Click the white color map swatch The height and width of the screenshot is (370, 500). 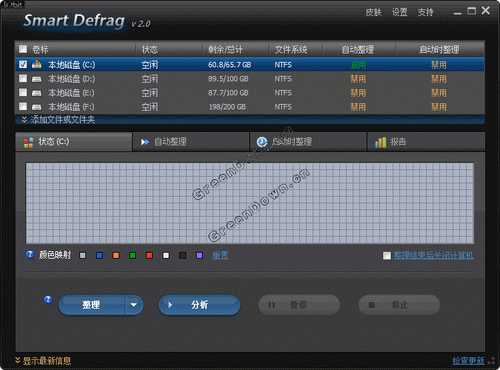166,256
